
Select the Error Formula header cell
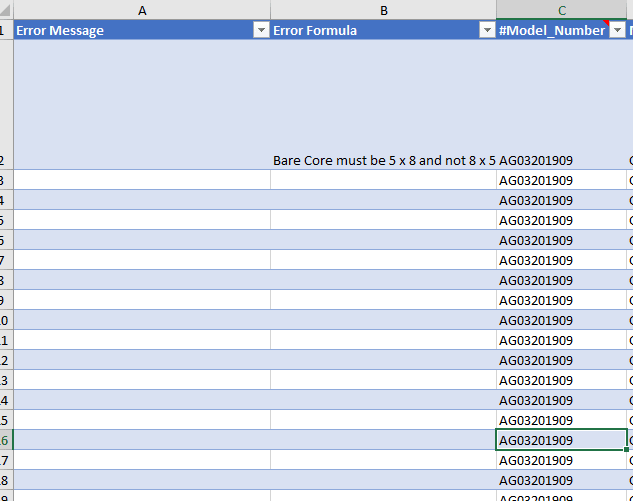384,30
